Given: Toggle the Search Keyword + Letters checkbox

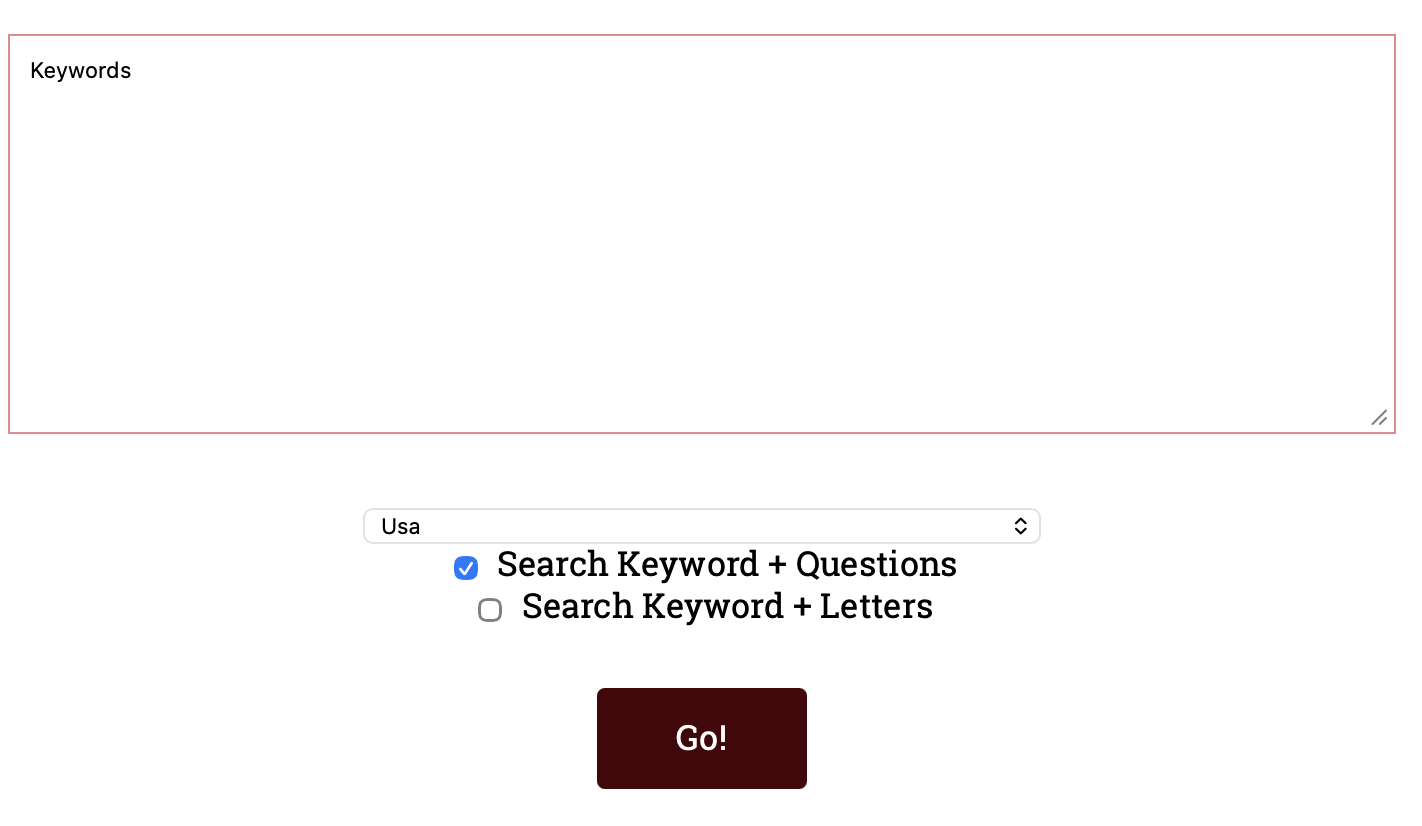Looking at the screenshot, I should point(490,610).
